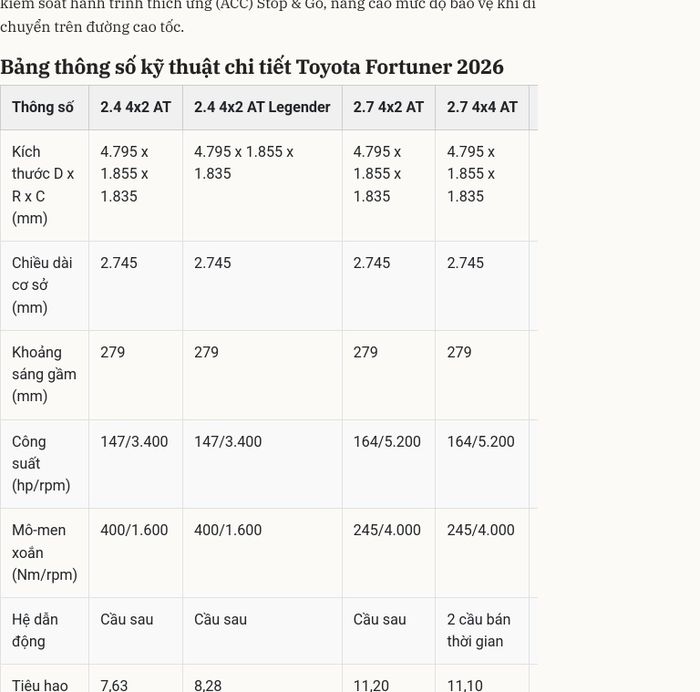Select the '400/1.600' cell under Legender column
The width and height of the screenshot is (700, 692).
pos(228,530)
